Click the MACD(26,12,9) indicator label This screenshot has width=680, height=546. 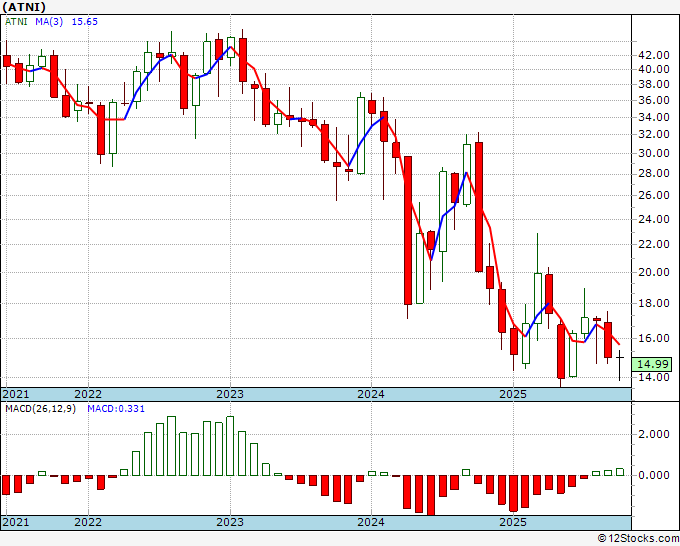pyautogui.click(x=40, y=409)
